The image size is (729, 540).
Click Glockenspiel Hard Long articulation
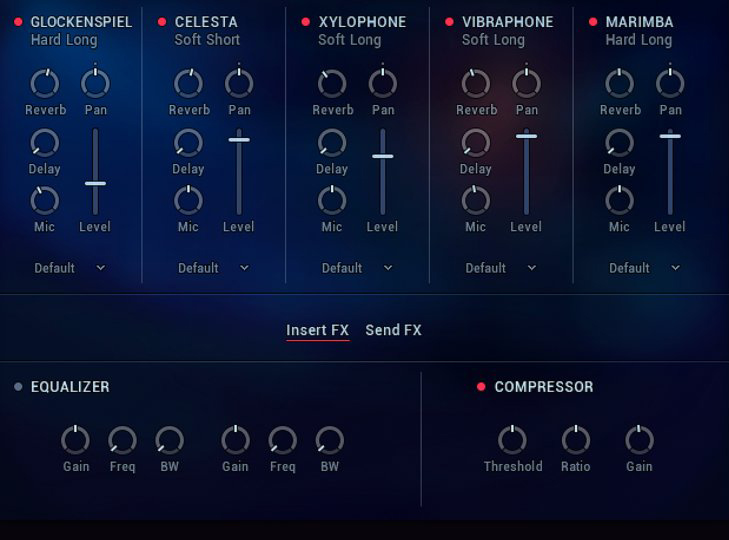(64, 40)
